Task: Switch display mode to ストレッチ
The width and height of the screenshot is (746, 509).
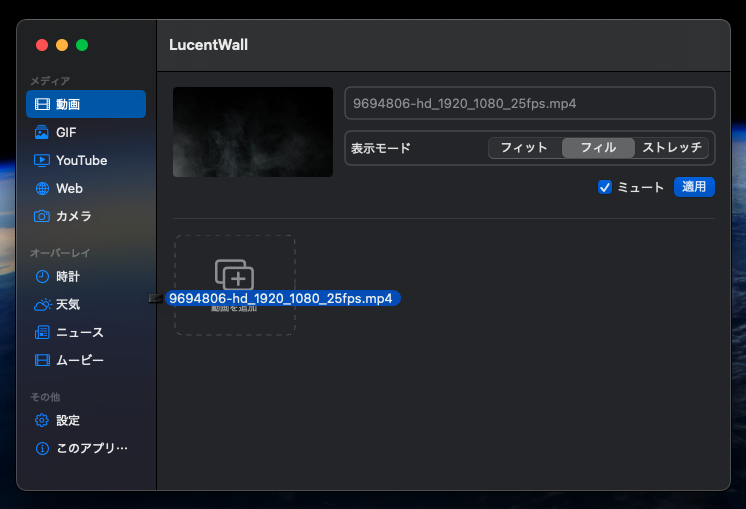Action: [672, 148]
